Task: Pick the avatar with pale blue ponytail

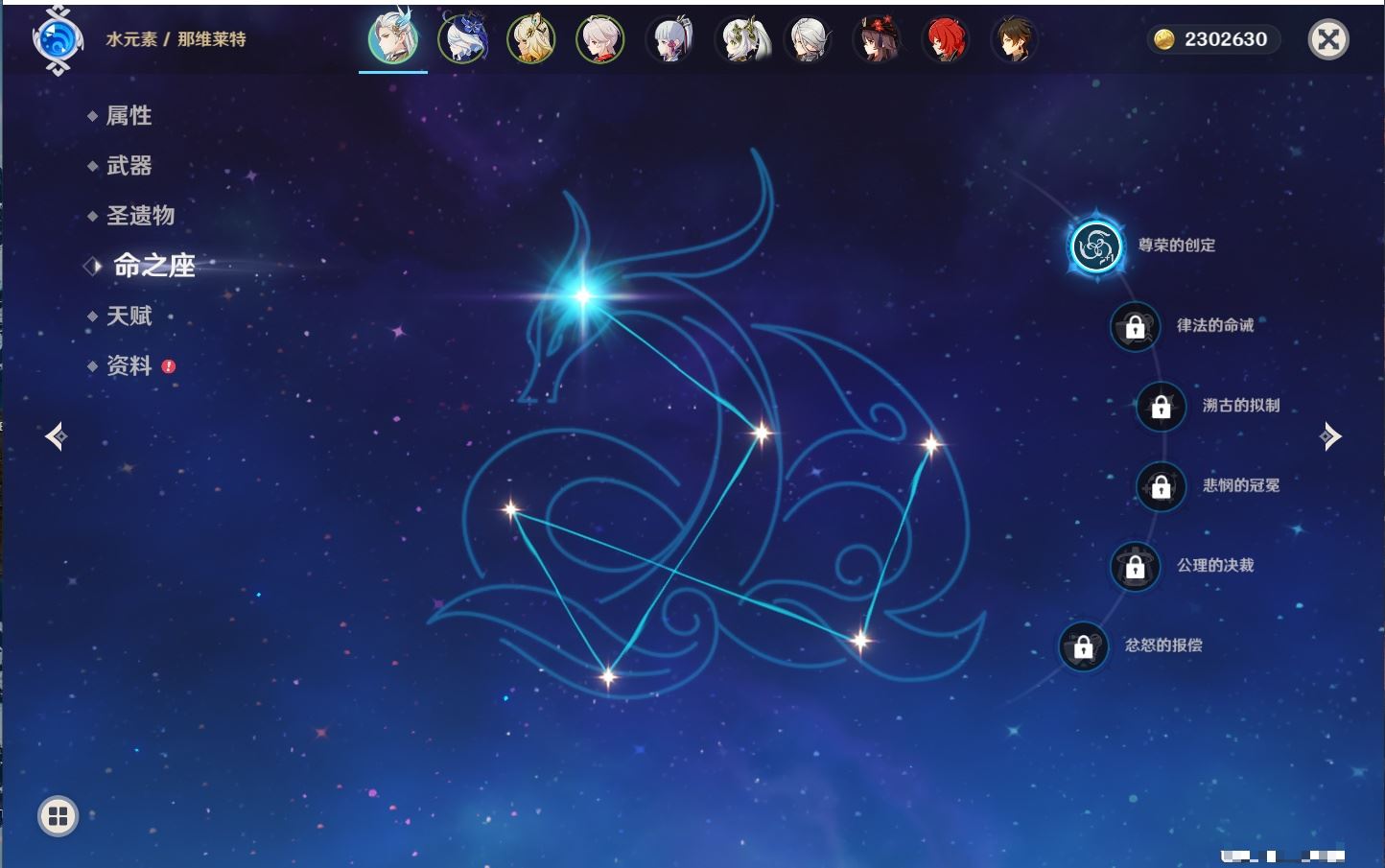Action: coord(669,39)
